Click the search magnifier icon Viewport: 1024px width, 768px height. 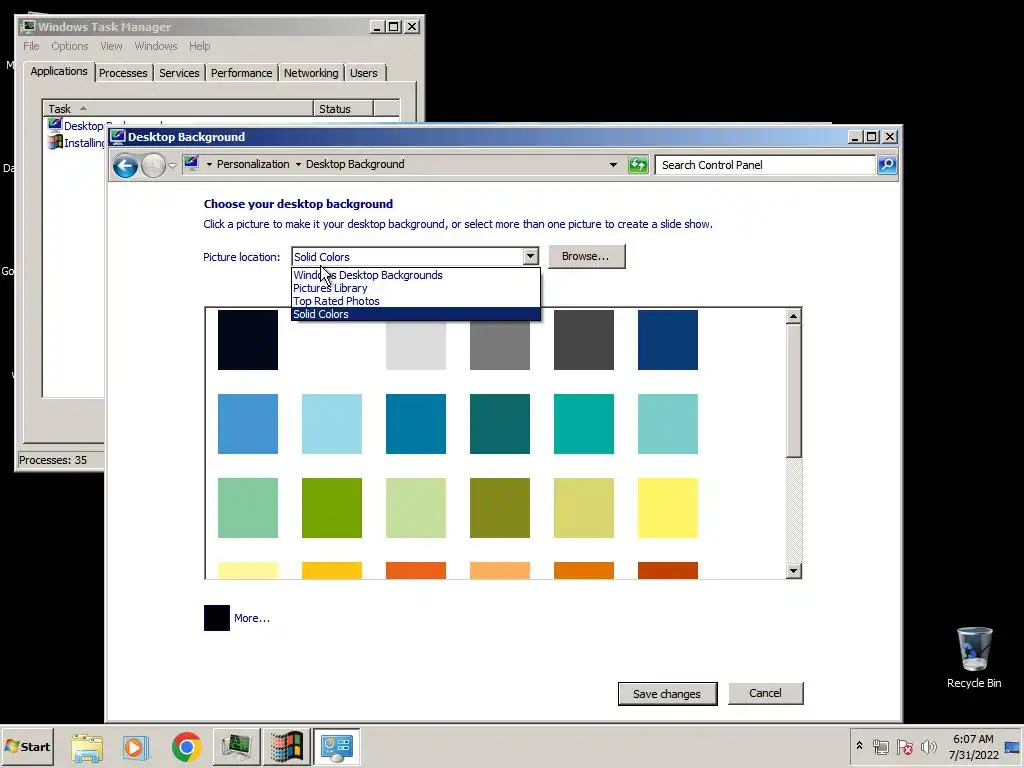point(887,165)
